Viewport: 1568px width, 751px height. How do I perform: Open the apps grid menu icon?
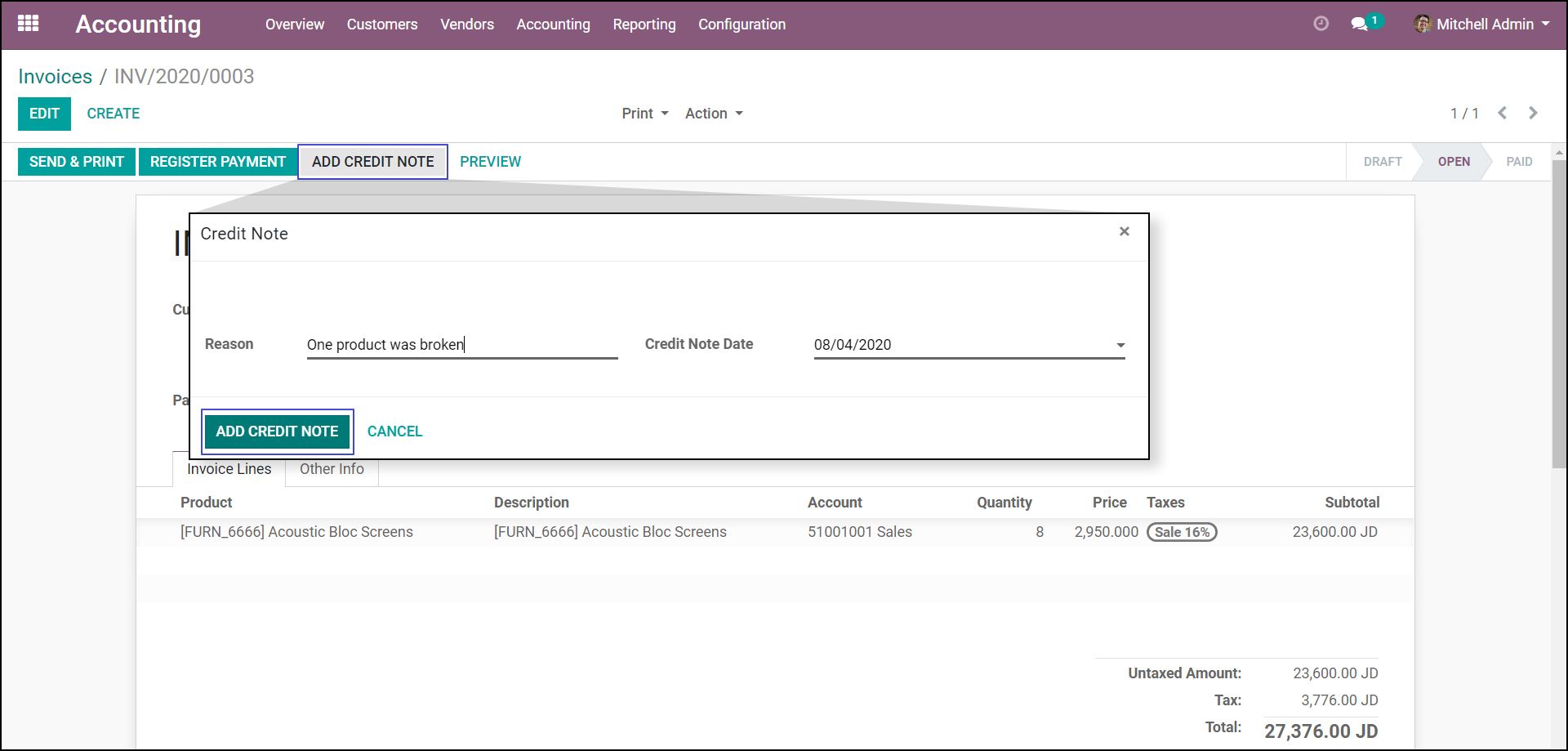[x=29, y=24]
